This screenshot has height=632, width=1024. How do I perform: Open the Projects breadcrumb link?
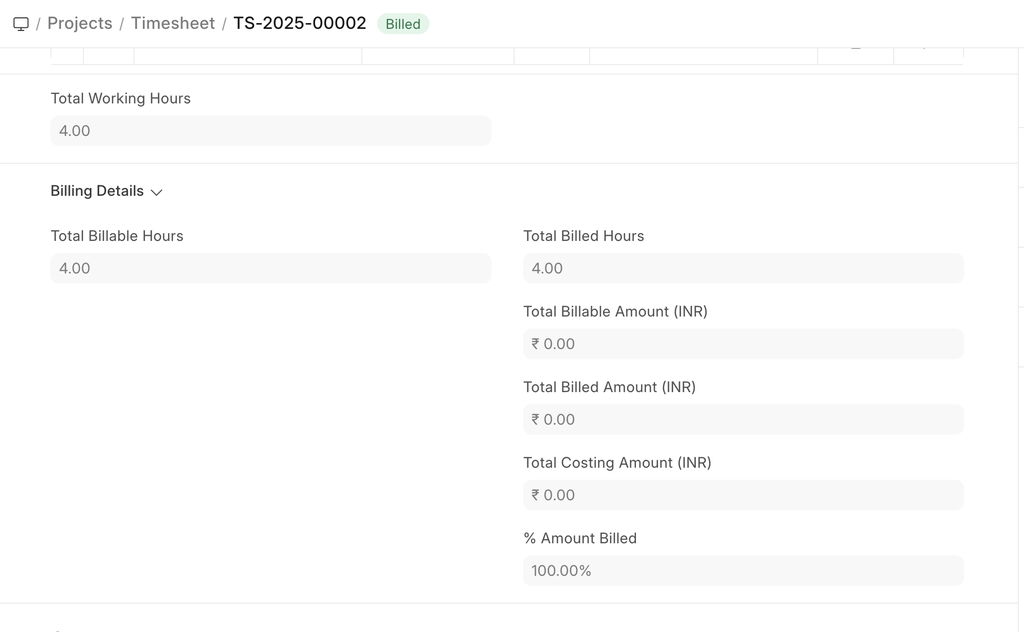(80, 24)
